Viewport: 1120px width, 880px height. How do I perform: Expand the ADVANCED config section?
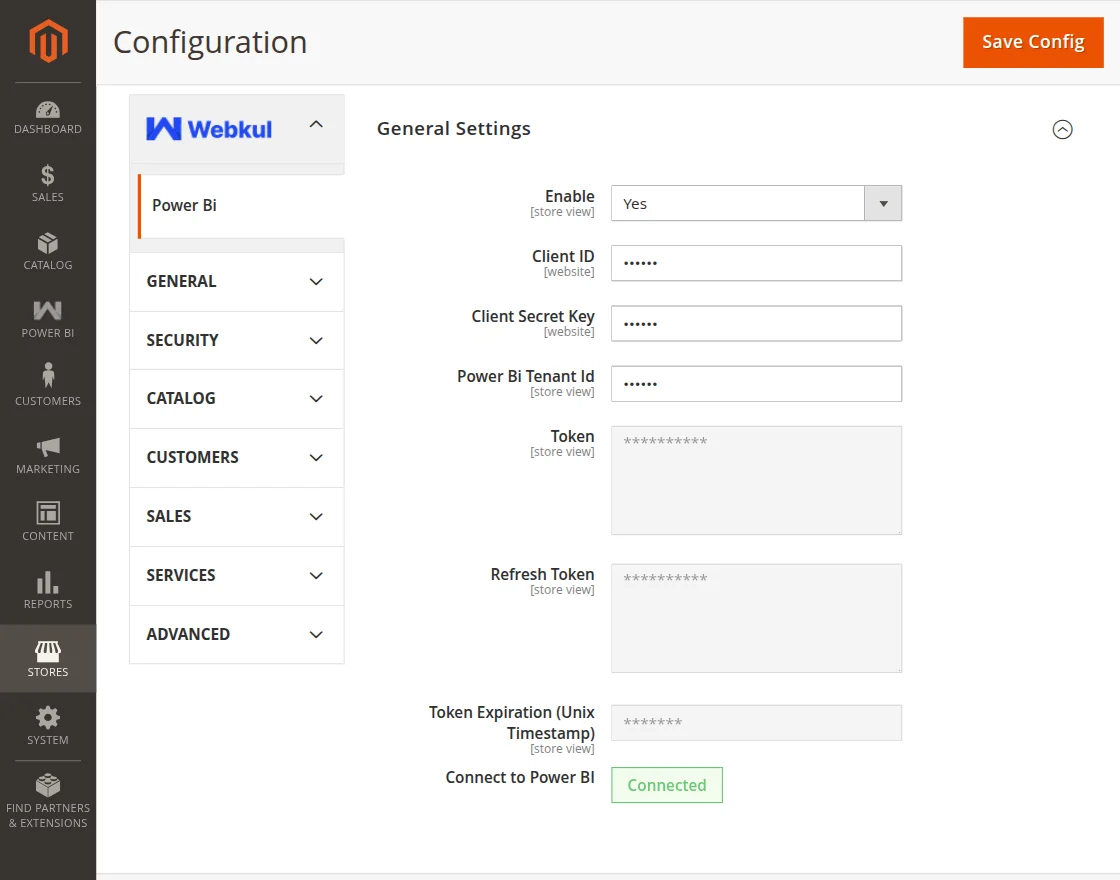tap(236, 634)
